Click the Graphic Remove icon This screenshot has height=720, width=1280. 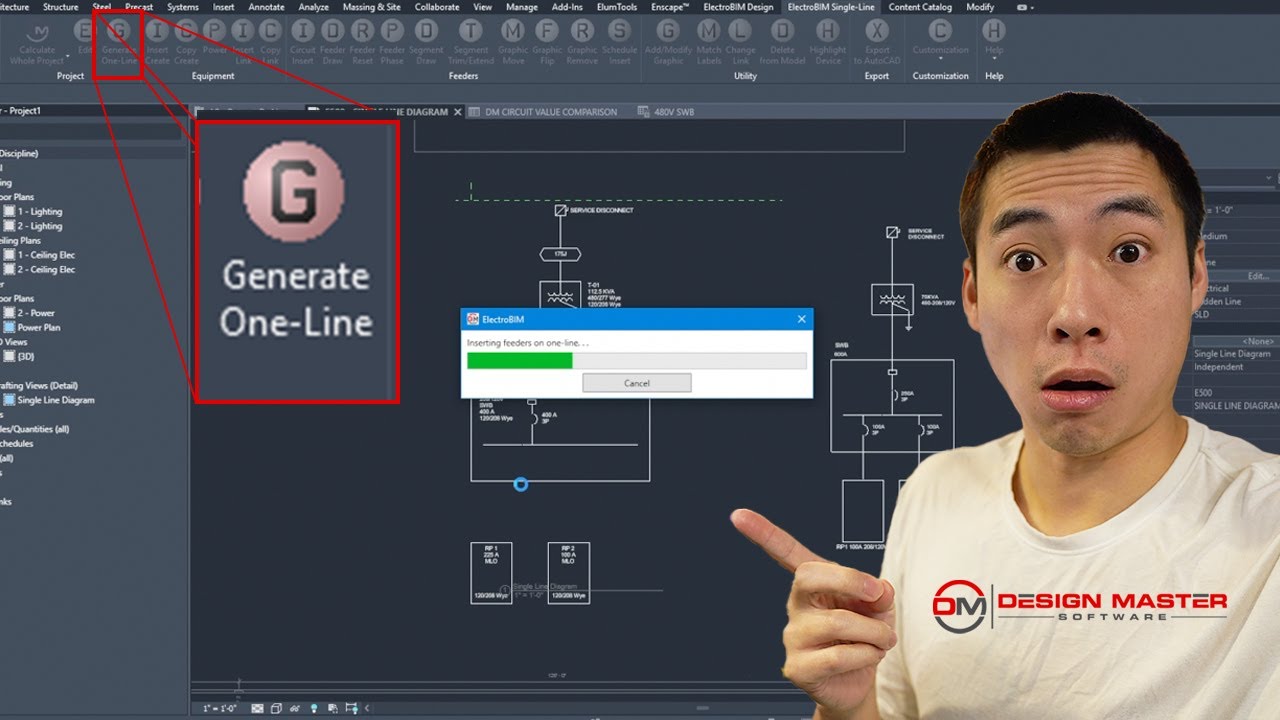[x=582, y=32]
